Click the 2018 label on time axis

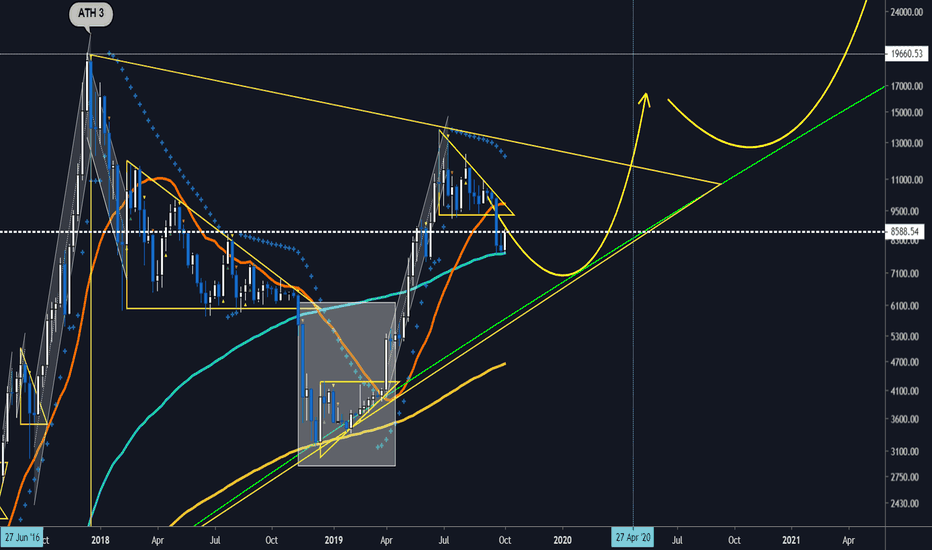pyautogui.click(x=100, y=540)
